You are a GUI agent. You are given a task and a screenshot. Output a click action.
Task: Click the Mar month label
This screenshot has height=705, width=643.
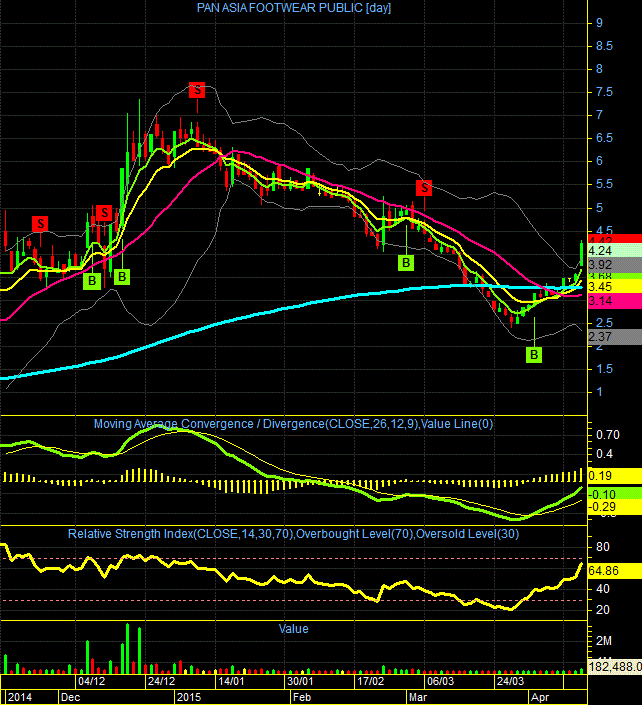(x=418, y=697)
